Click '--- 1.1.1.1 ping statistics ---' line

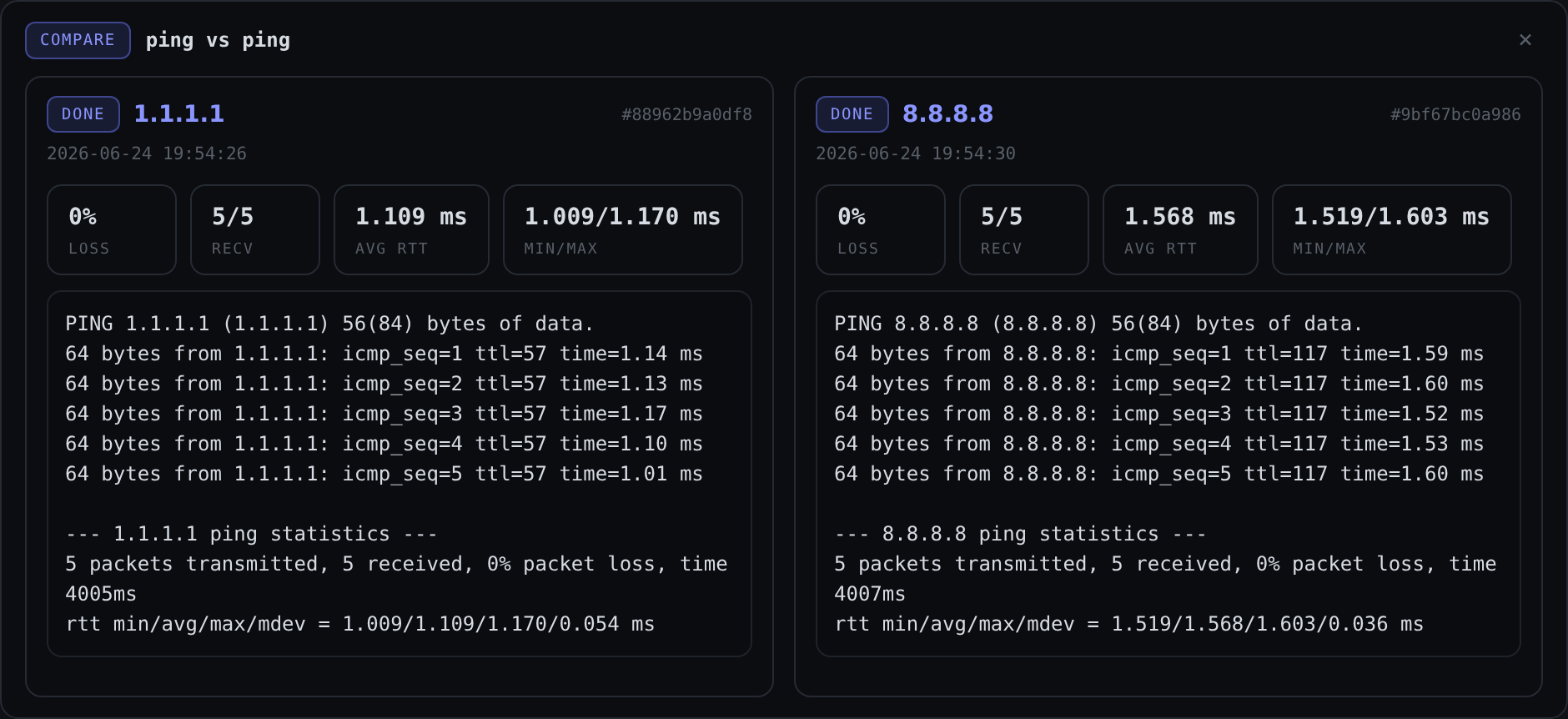click(251, 534)
